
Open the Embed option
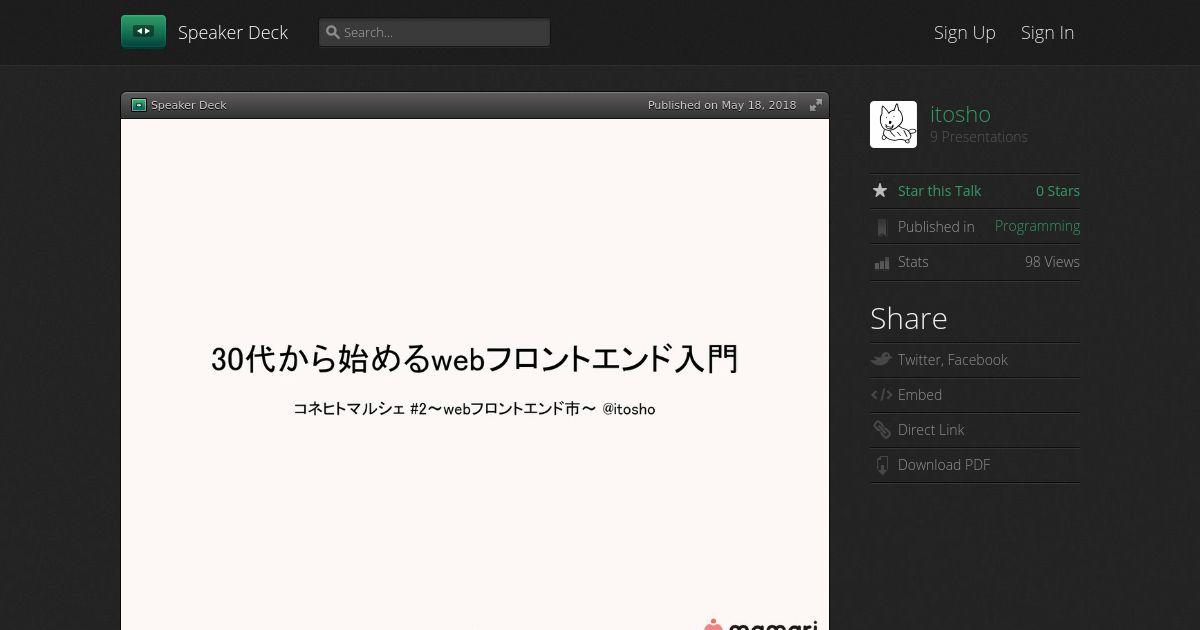point(920,395)
